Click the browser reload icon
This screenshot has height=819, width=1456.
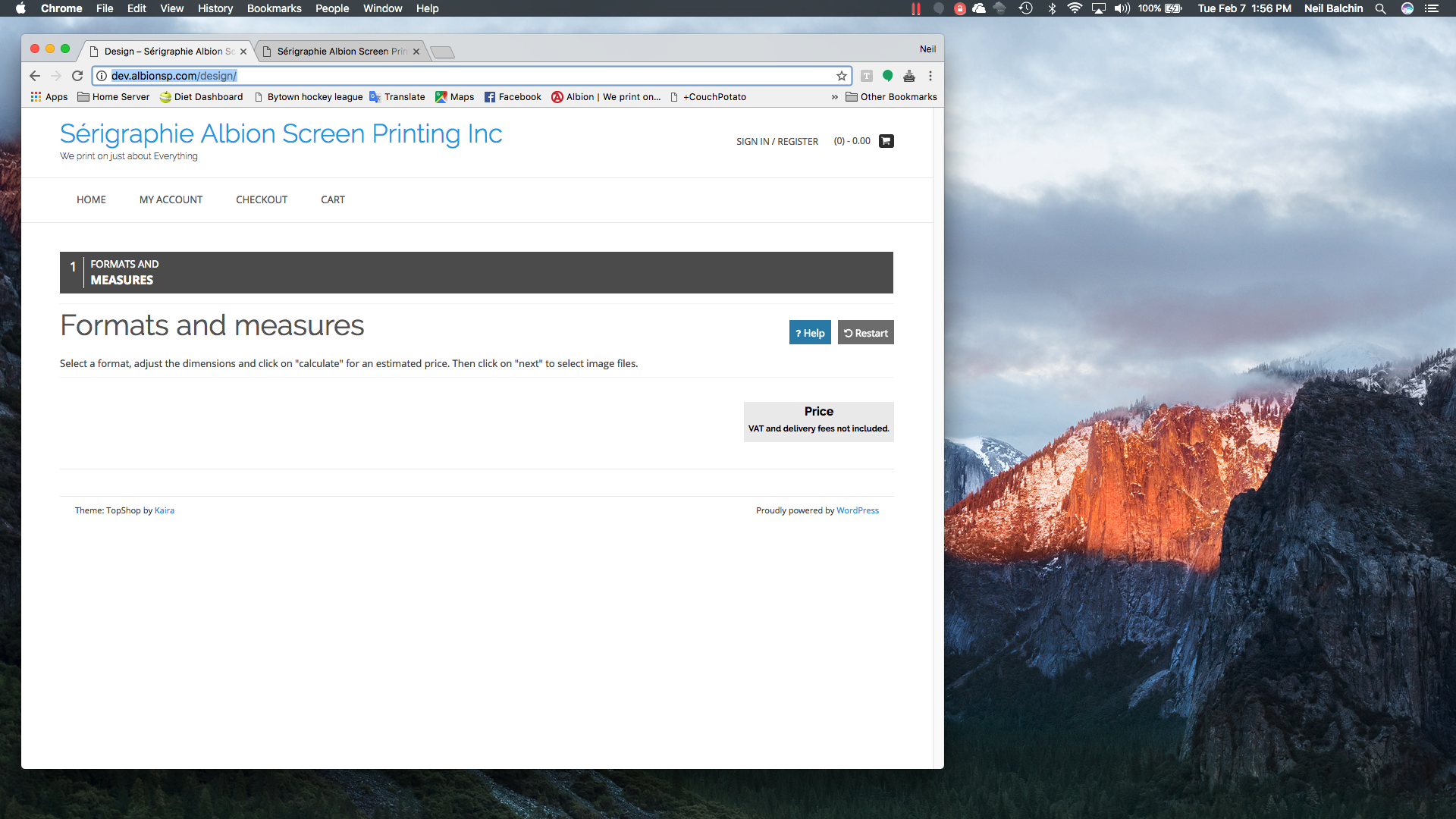[77, 76]
